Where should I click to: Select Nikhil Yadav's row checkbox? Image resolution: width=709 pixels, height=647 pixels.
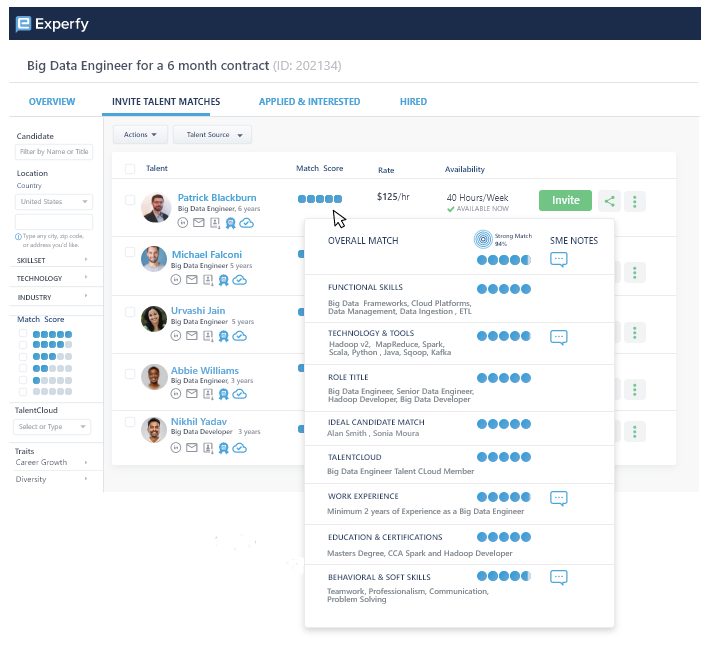[130, 422]
